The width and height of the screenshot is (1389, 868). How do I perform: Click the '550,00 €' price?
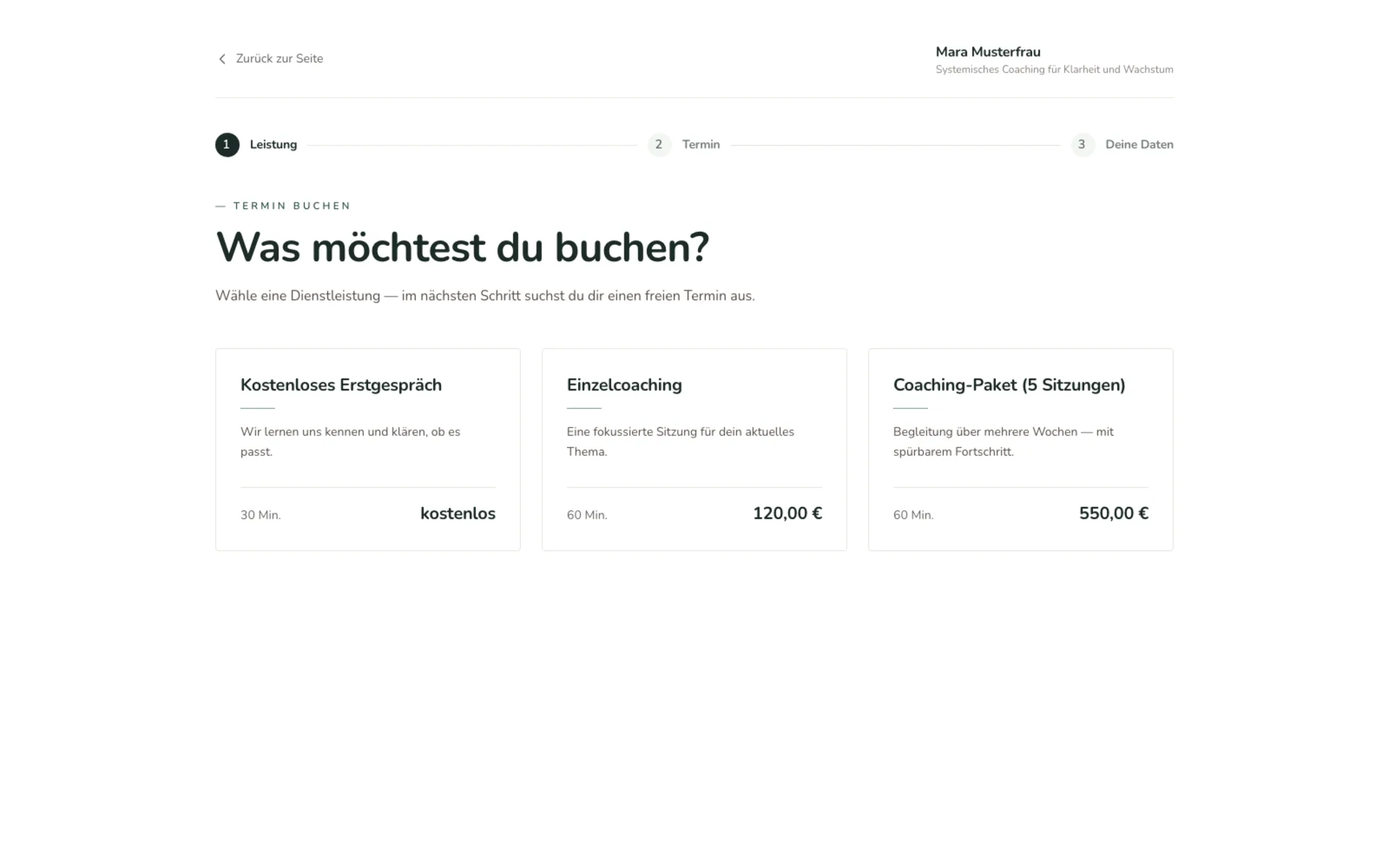(1114, 513)
